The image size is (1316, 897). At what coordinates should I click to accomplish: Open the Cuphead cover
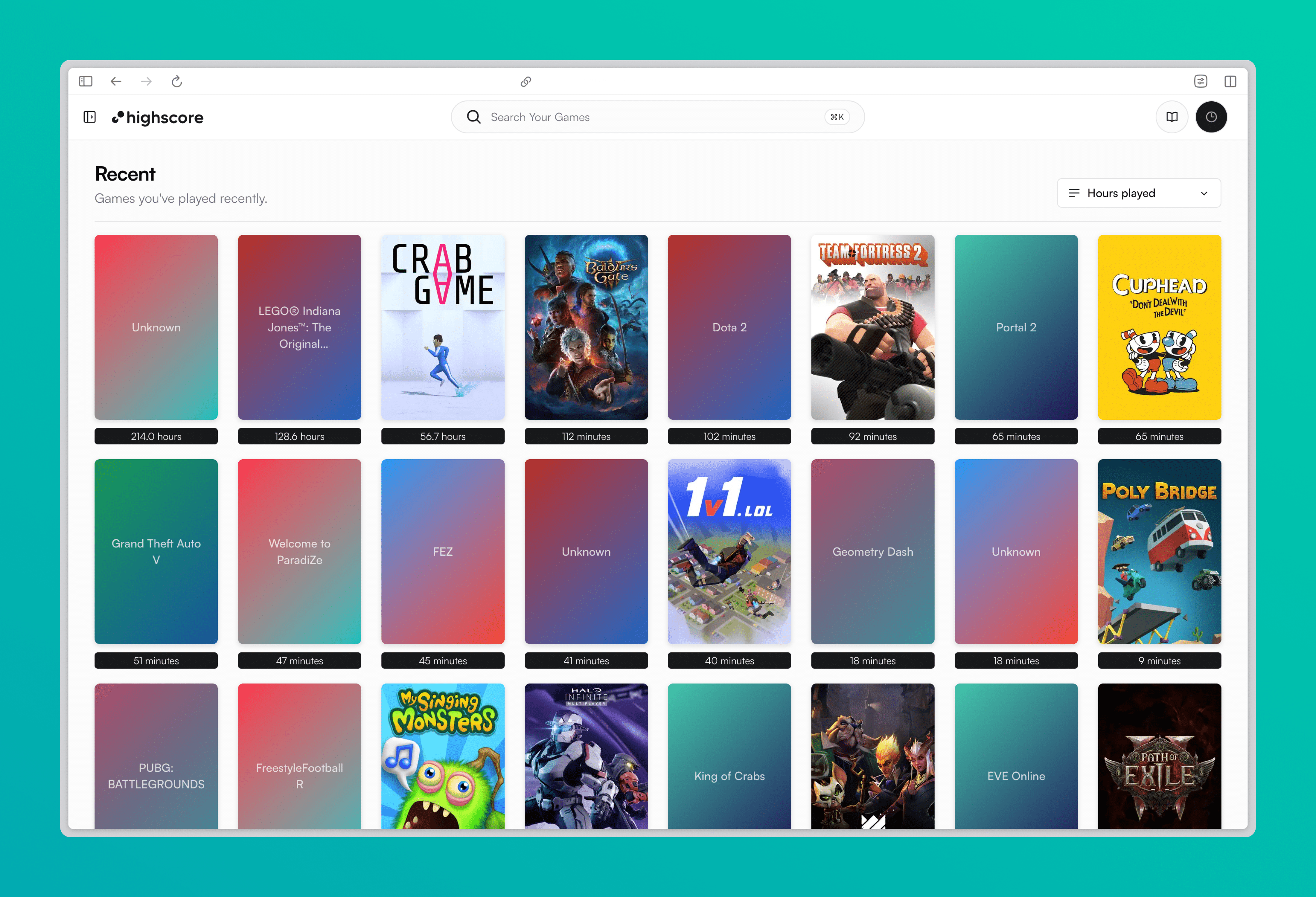click(1159, 327)
